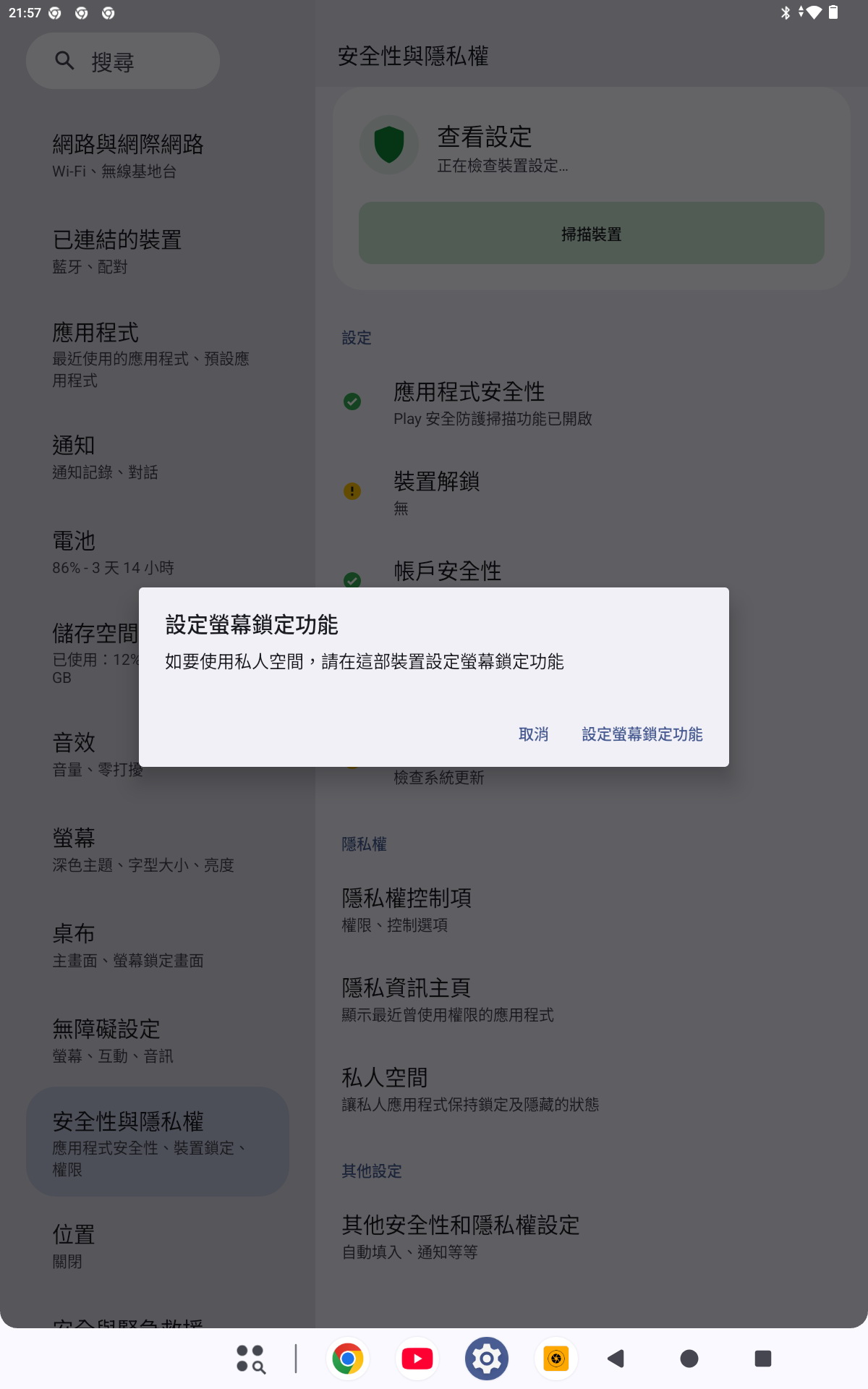Click the 搜尋 settings search field
This screenshot has height=1389, width=868.
[x=123, y=61]
